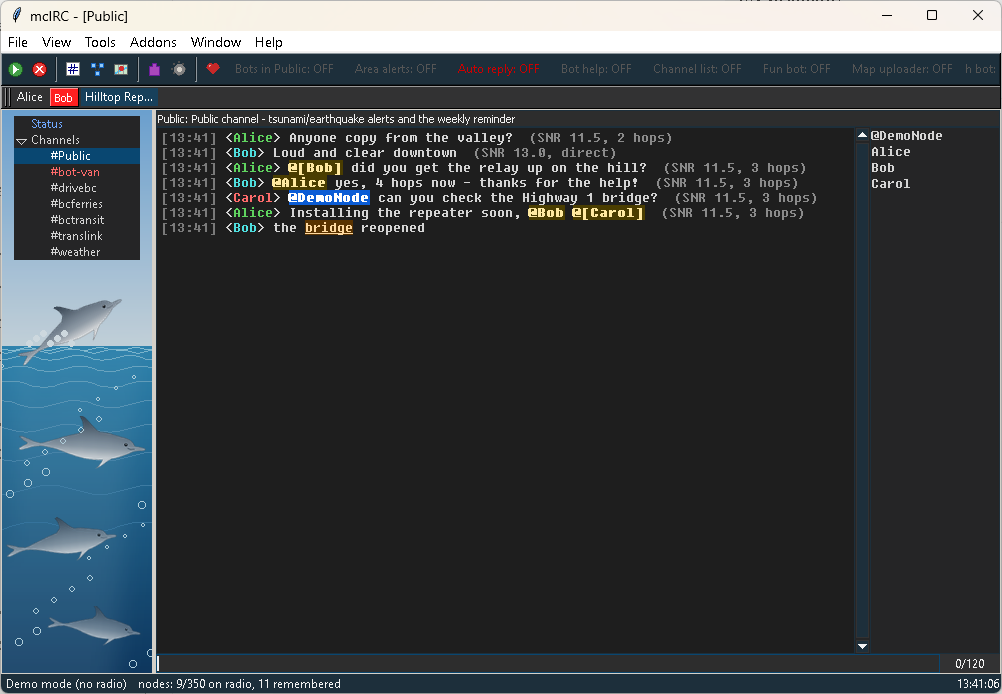
Task: Click the nodes 9/350 status entry
Action: 239,684
